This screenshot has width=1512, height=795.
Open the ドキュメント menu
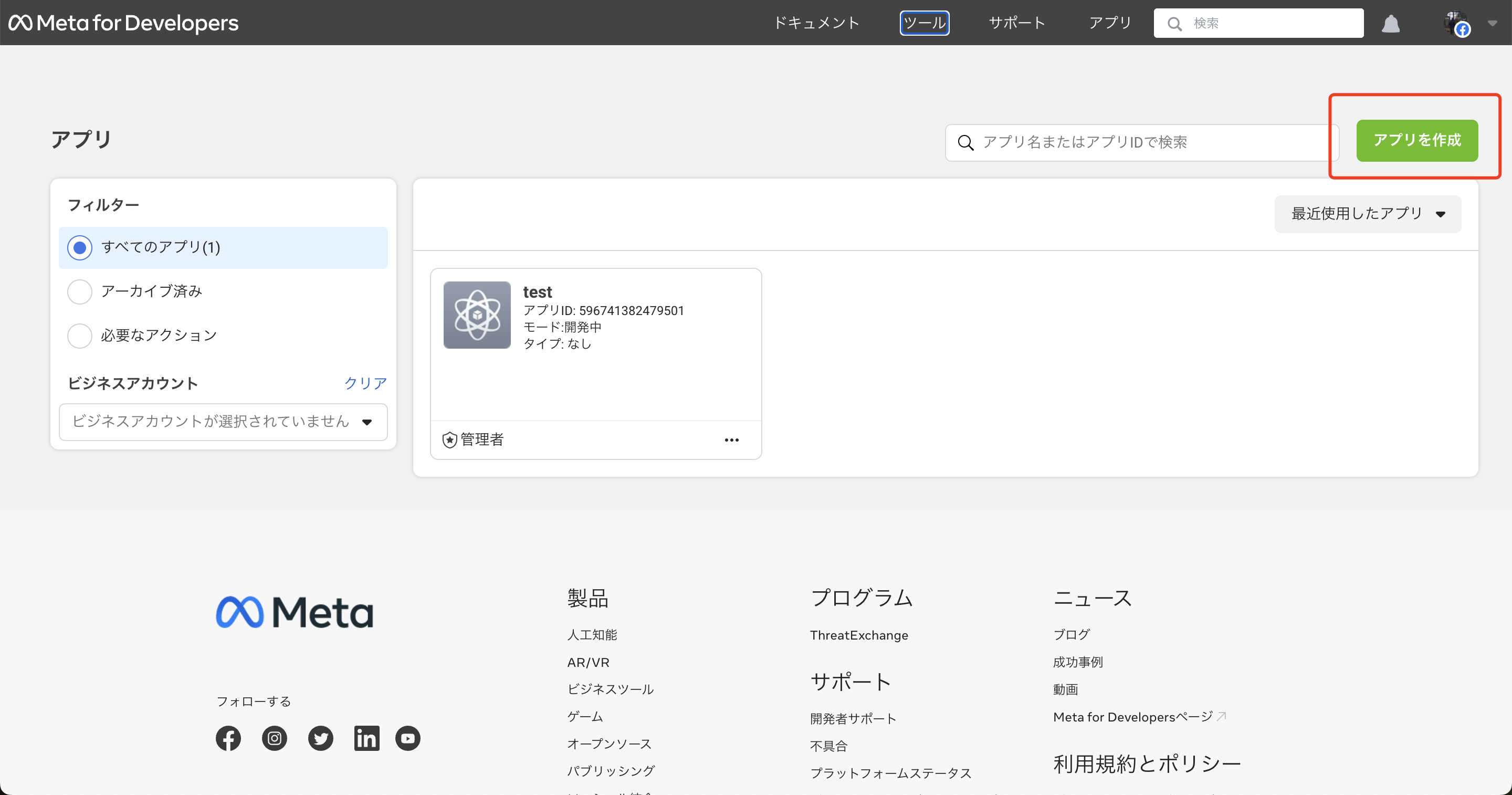click(816, 23)
